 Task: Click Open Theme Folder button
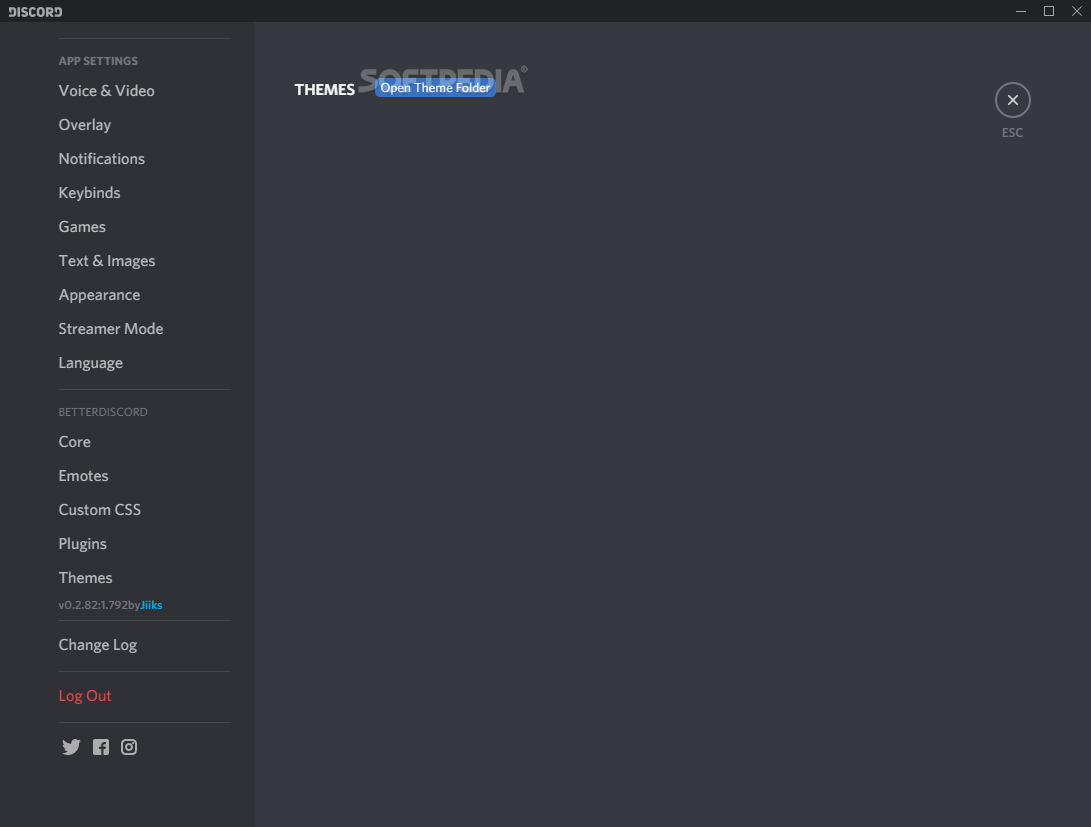435,88
